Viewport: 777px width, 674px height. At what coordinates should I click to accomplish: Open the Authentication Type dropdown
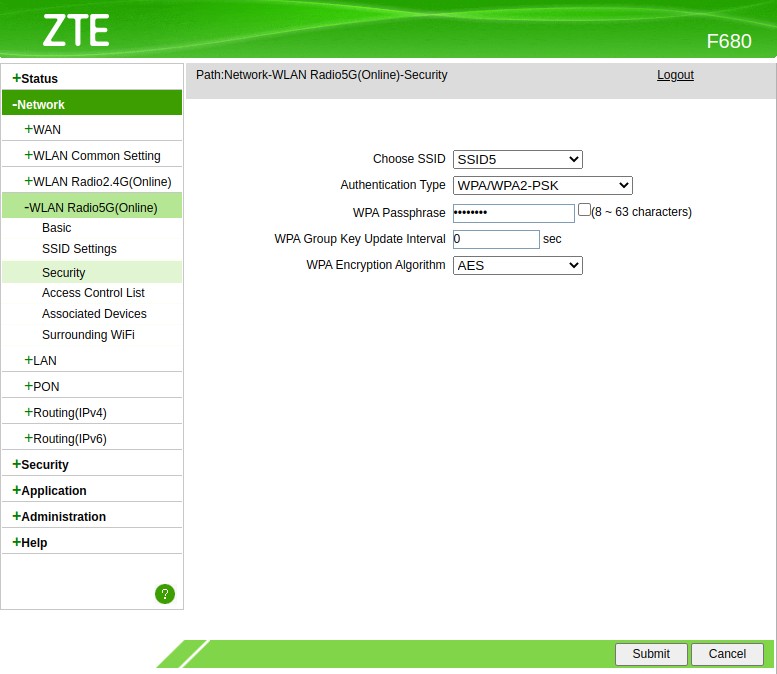[543, 185]
